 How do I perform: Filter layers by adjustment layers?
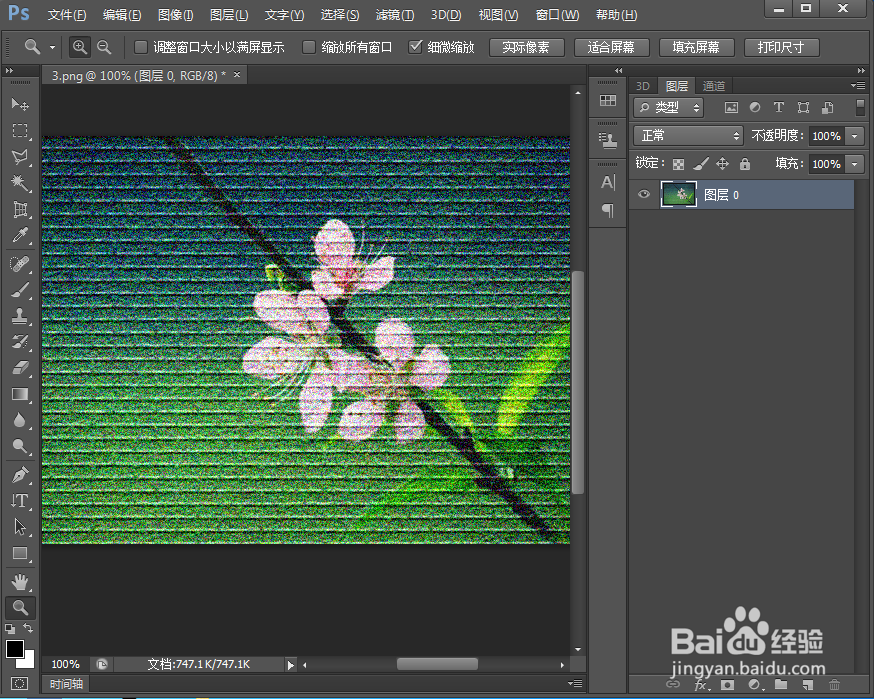tap(755, 107)
